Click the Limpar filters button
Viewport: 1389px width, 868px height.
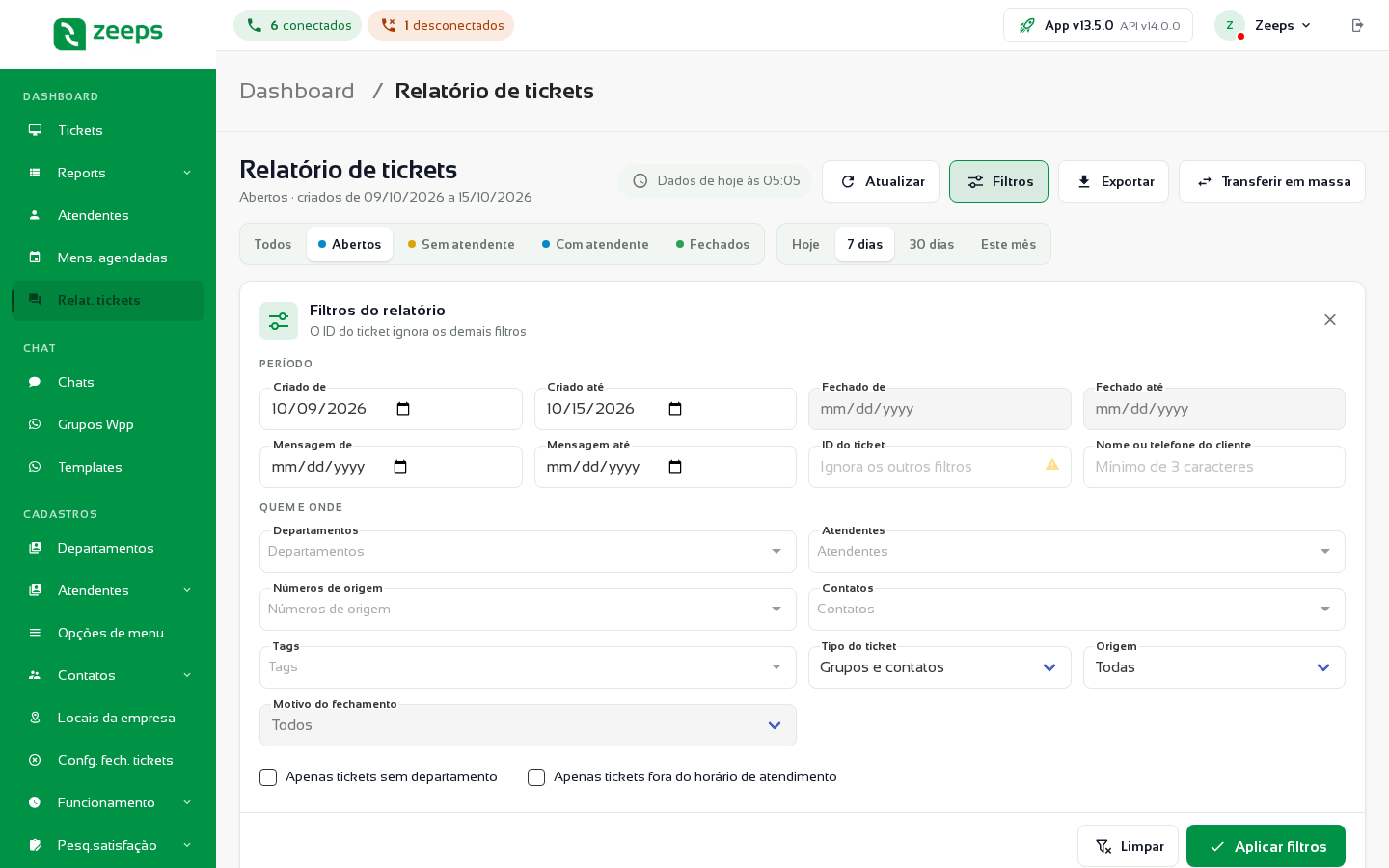click(x=1128, y=846)
